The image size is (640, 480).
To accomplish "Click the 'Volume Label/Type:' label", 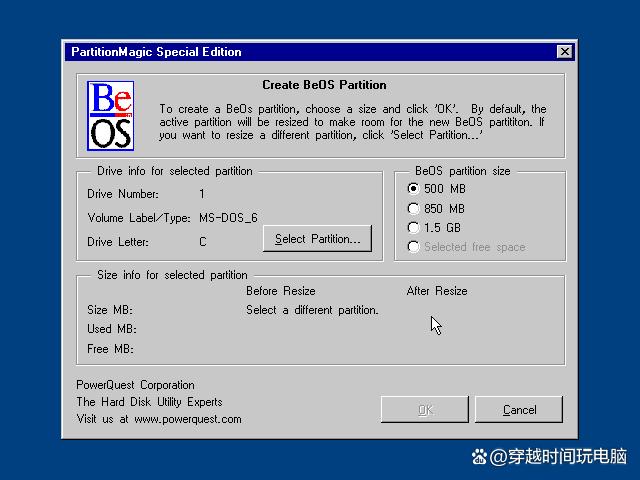I will [x=139, y=218].
